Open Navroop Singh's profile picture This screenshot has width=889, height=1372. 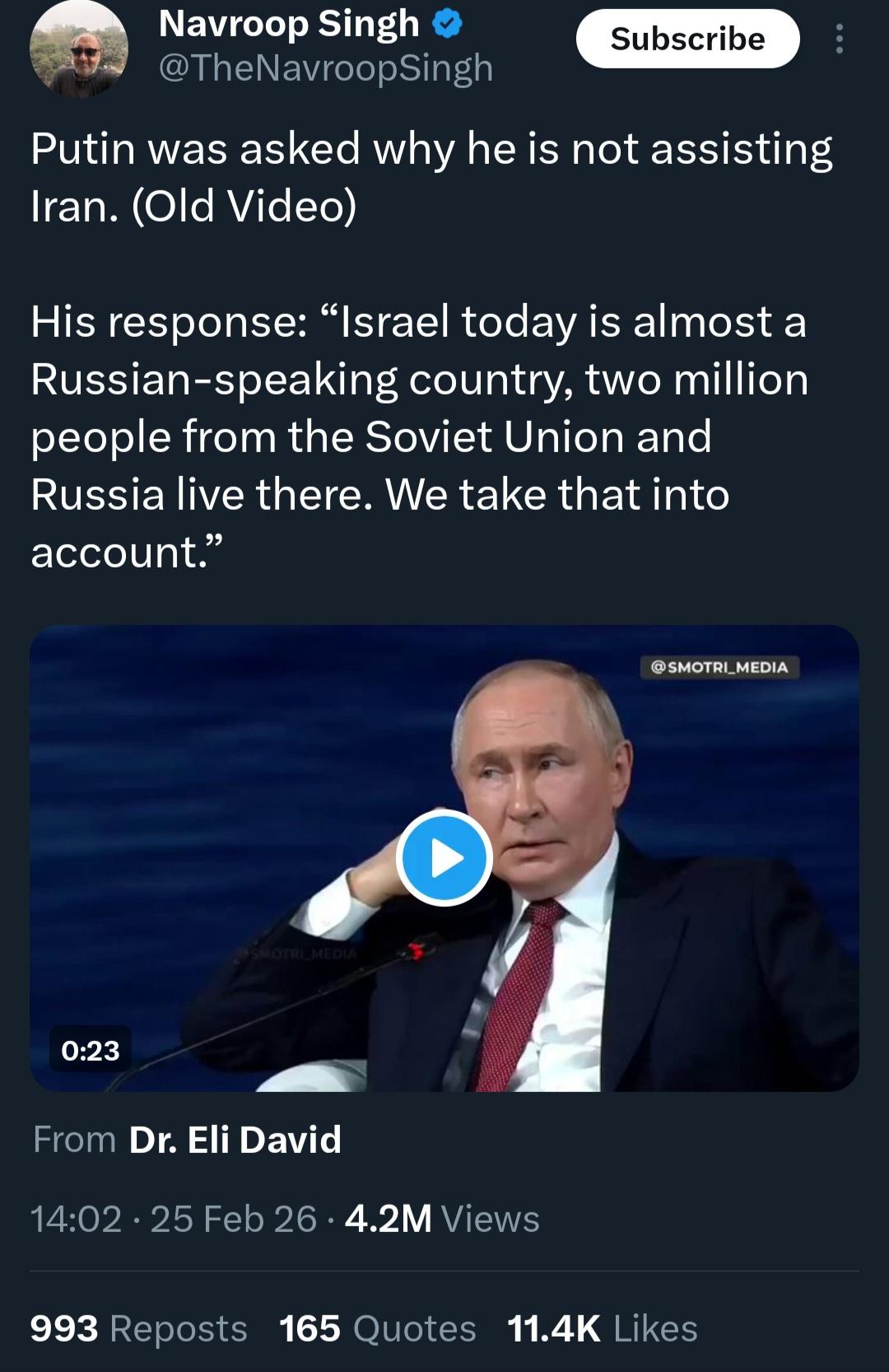tap(79, 49)
